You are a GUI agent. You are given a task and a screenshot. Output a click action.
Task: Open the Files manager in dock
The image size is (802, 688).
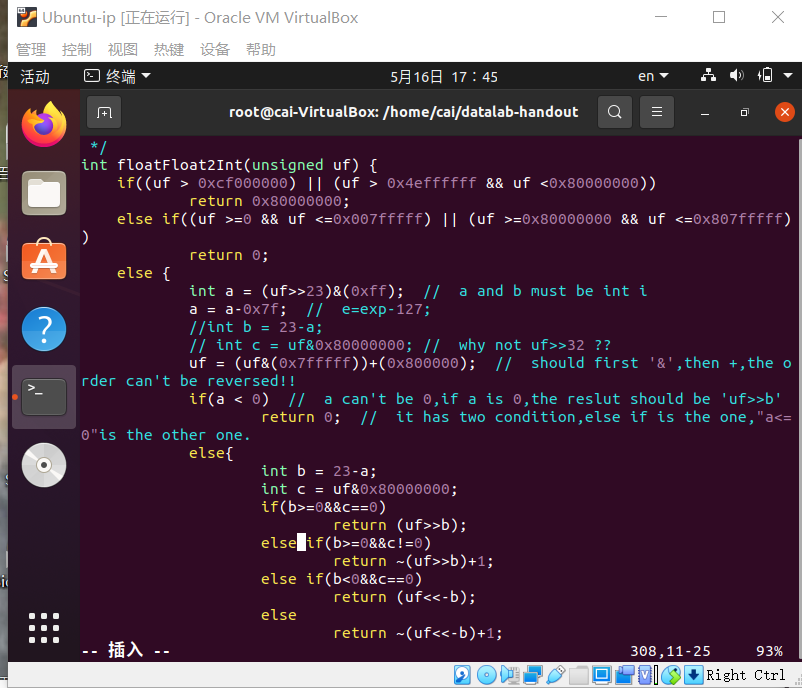coord(44,193)
